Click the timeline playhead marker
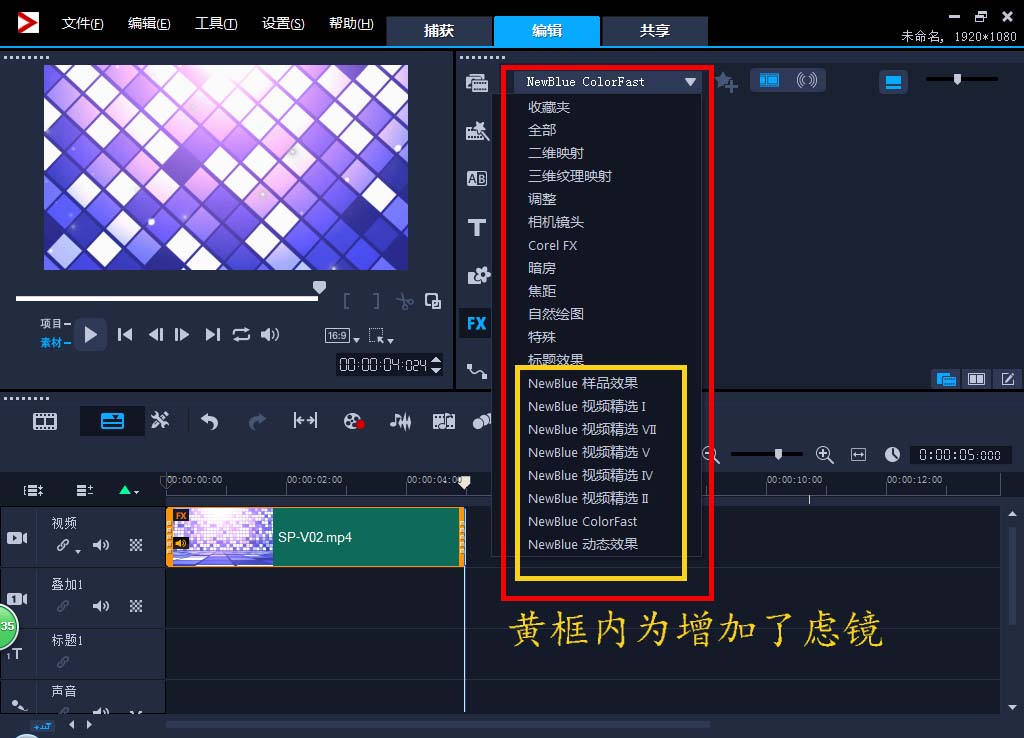The image size is (1024, 738). [x=464, y=482]
